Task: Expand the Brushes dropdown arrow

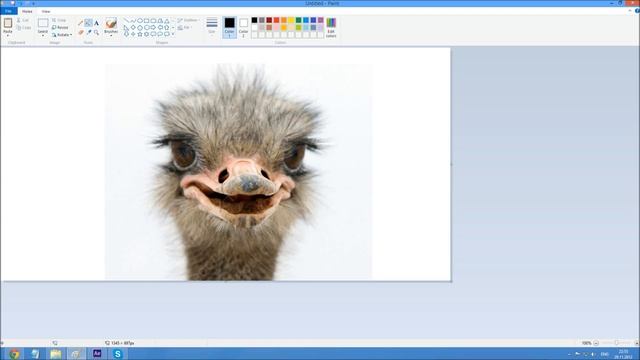Action: click(111, 36)
